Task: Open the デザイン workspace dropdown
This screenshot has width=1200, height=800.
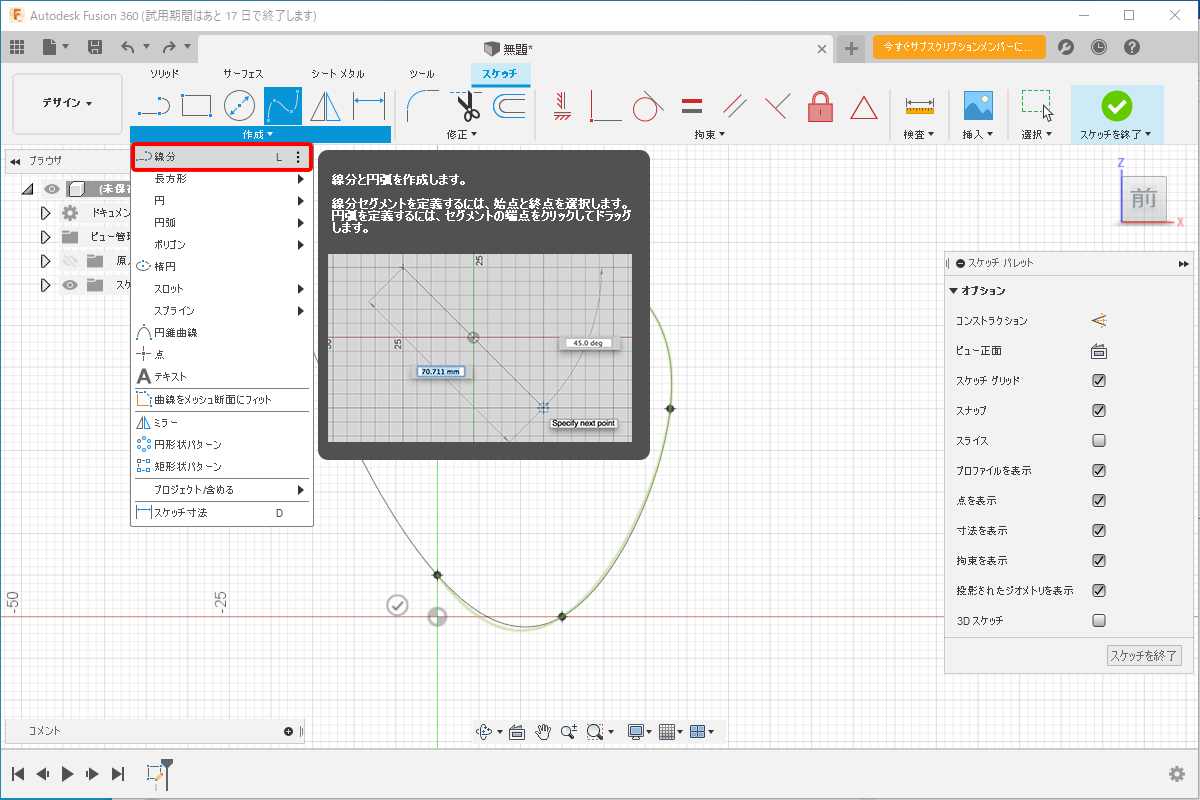Action: tap(68, 104)
